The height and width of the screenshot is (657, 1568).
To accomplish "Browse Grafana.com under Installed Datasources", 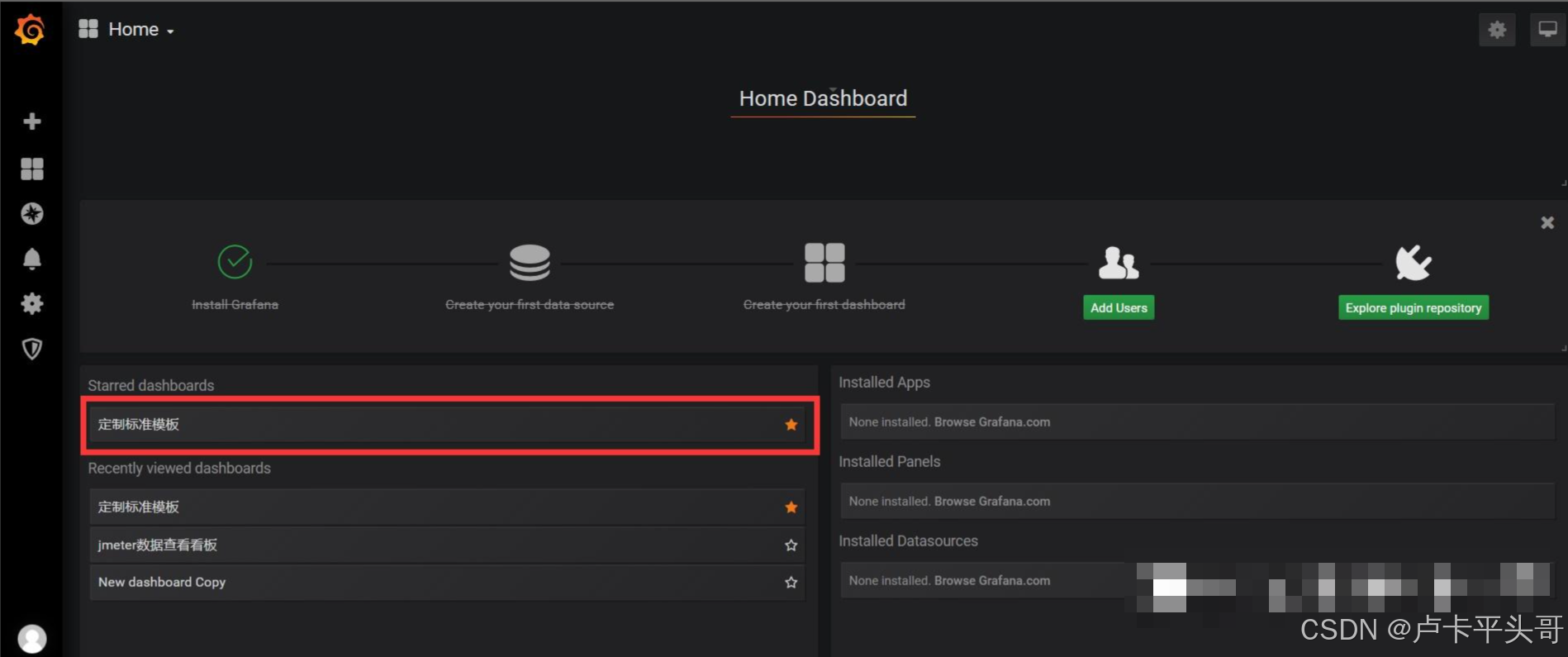I will click(992, 581).
